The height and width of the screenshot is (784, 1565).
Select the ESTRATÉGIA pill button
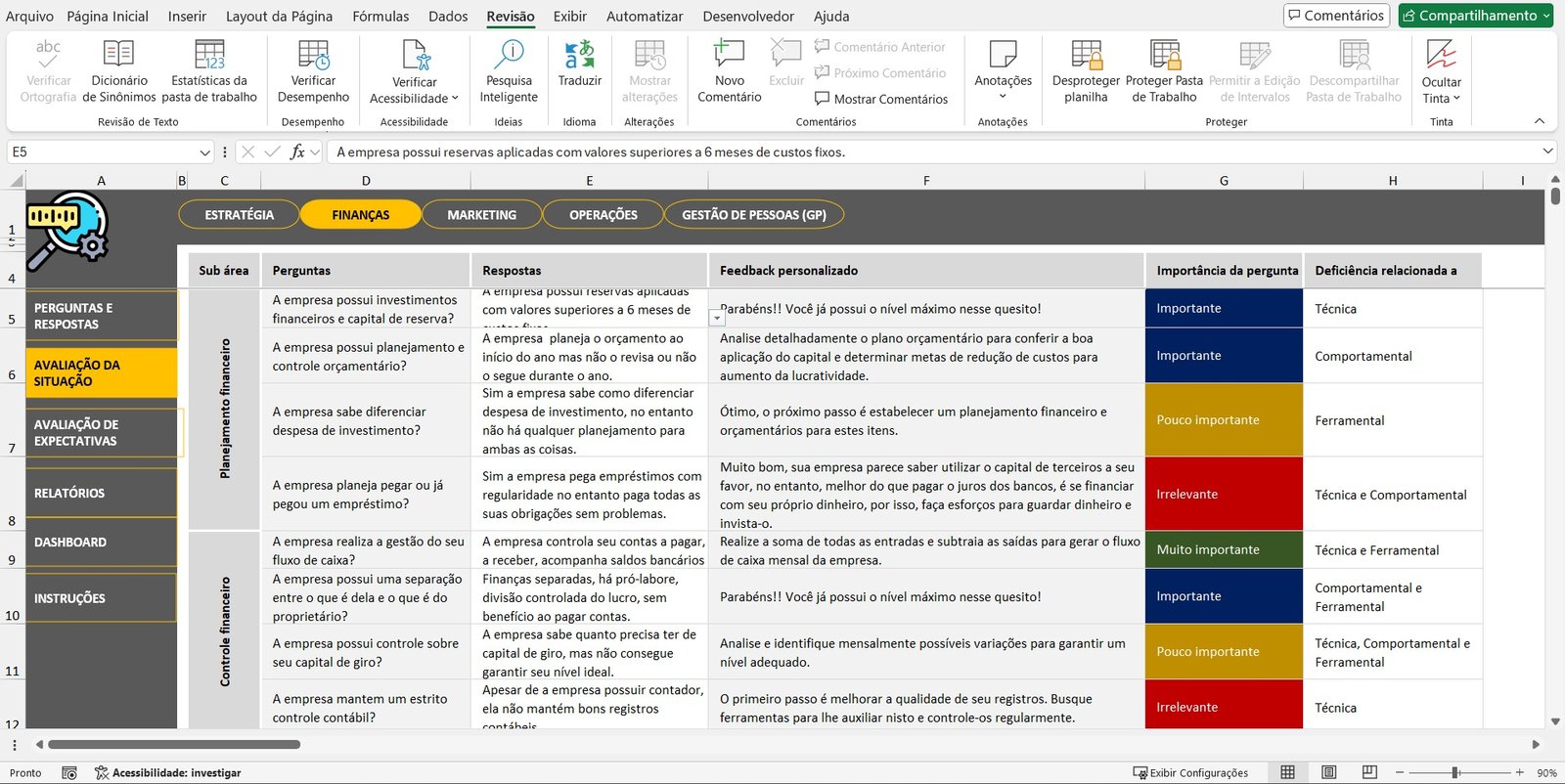(x=239, y=215)
